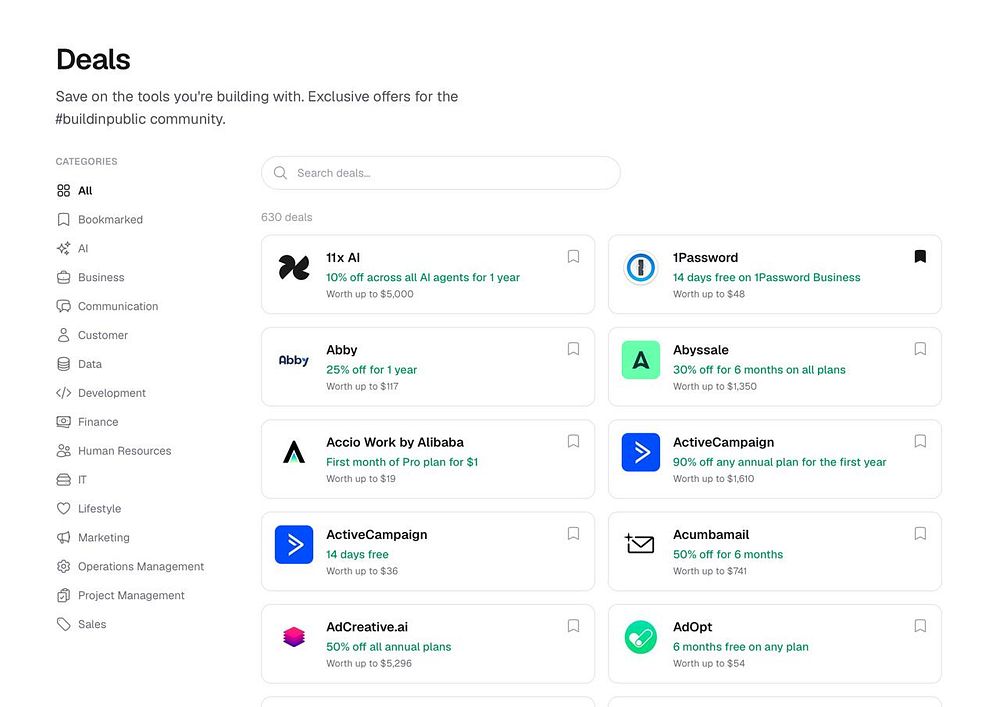Viewport: 1000px width, 707px height.
Task: Click '90% off any annual plan' offer
Action: [x=779, y=462]
